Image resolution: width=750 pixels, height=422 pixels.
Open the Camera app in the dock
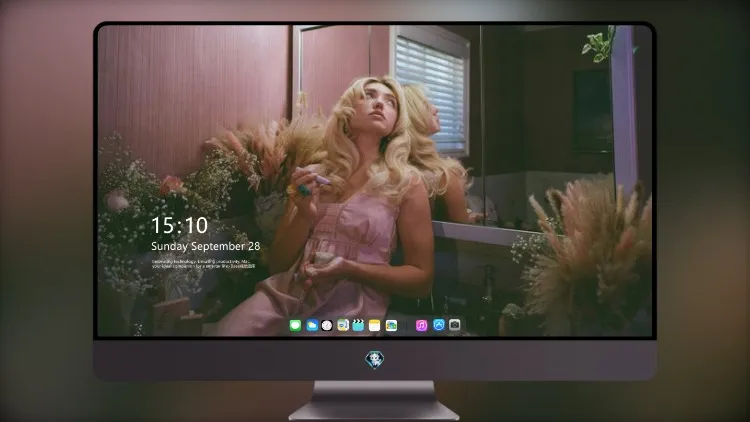click(455, 325)
